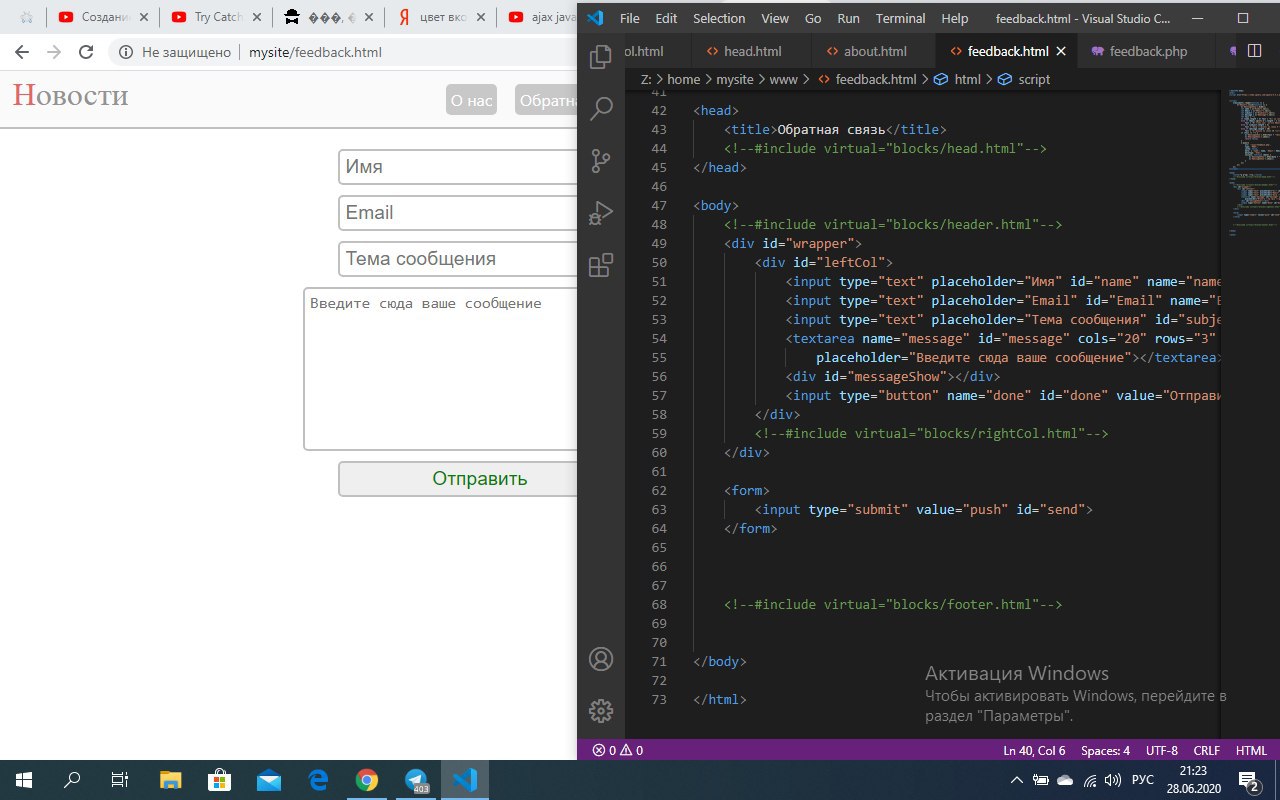
Task: Open the Extensions view
Action: point(601,265)
